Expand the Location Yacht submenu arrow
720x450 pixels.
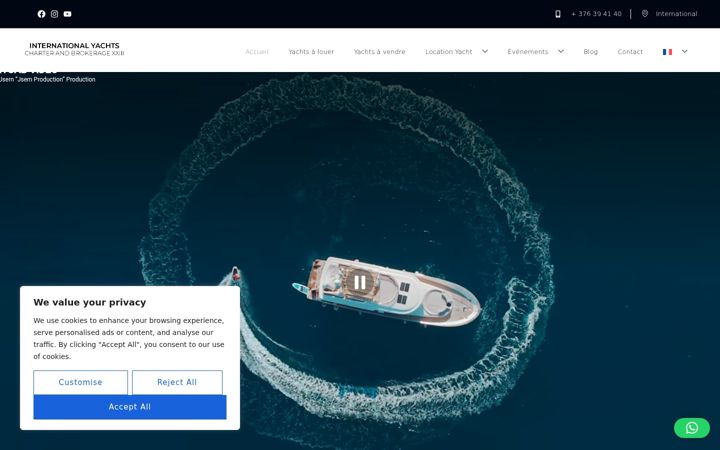coord(485,51)
